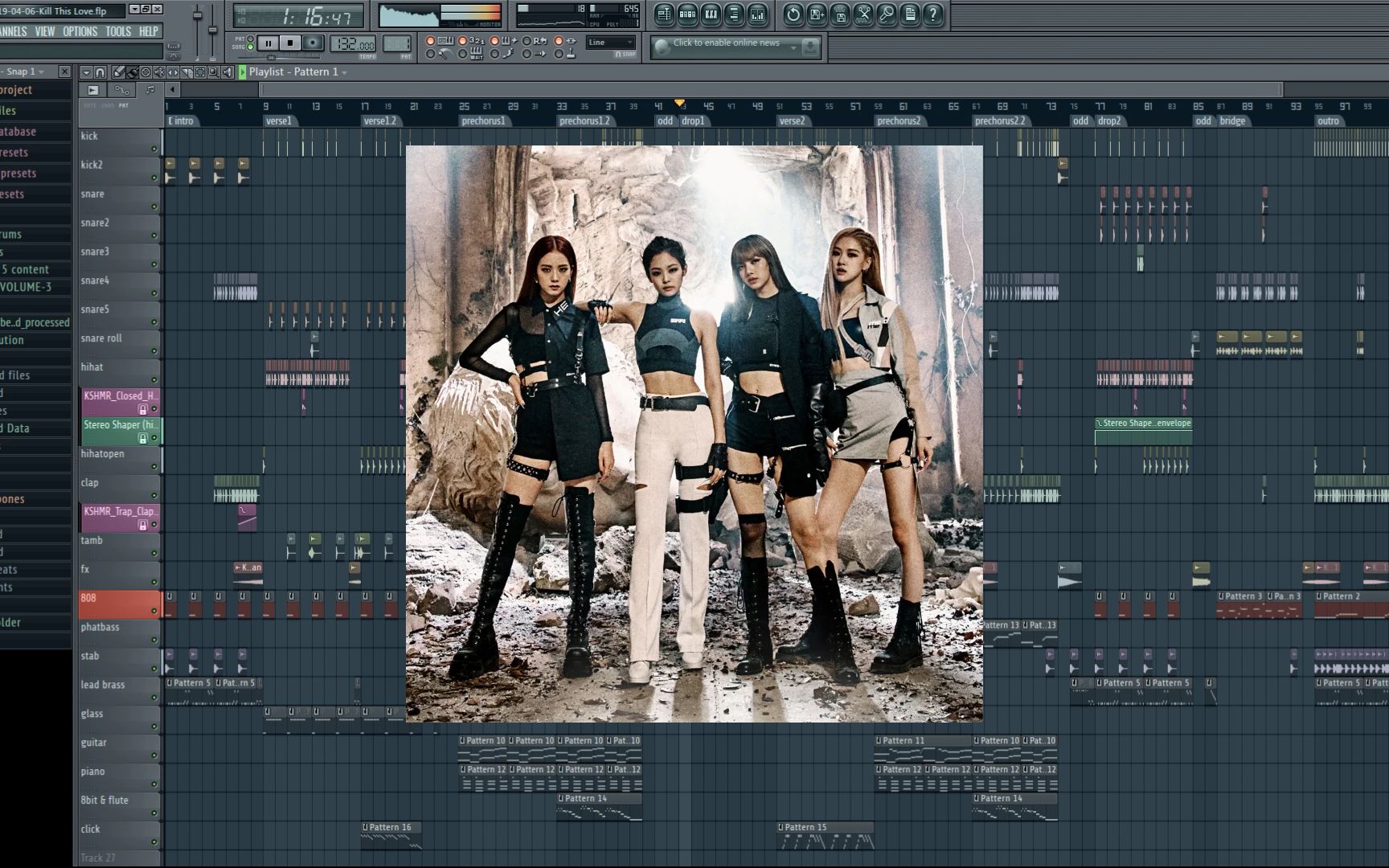Toggle the step editing mode option
The height and width of the screenshot is (868, 1389).
495,54
